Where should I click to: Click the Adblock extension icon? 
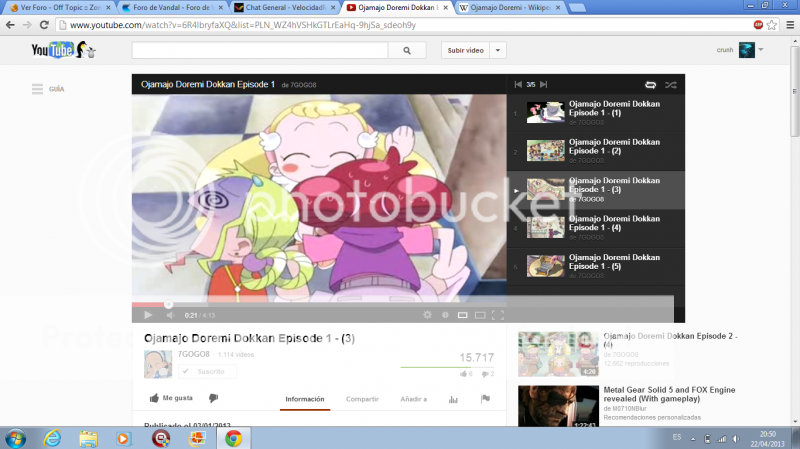pos(758,24)
